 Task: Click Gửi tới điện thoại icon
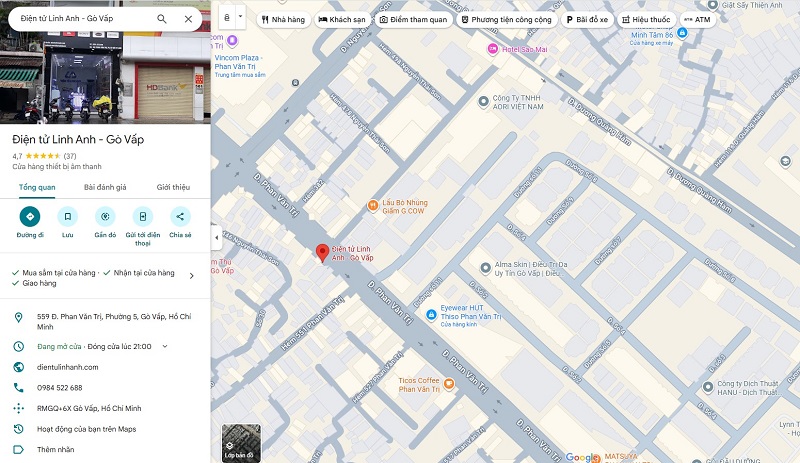coord(143,216)
